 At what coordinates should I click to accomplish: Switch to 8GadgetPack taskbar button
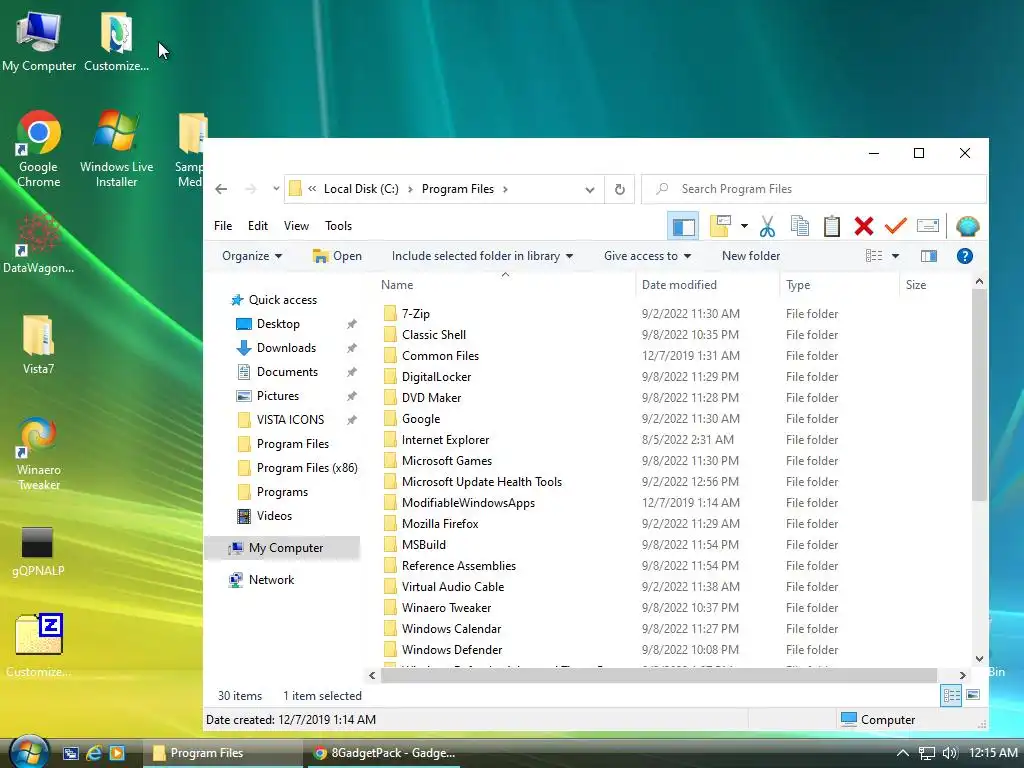pyautogui.click(x=384, y=753)
